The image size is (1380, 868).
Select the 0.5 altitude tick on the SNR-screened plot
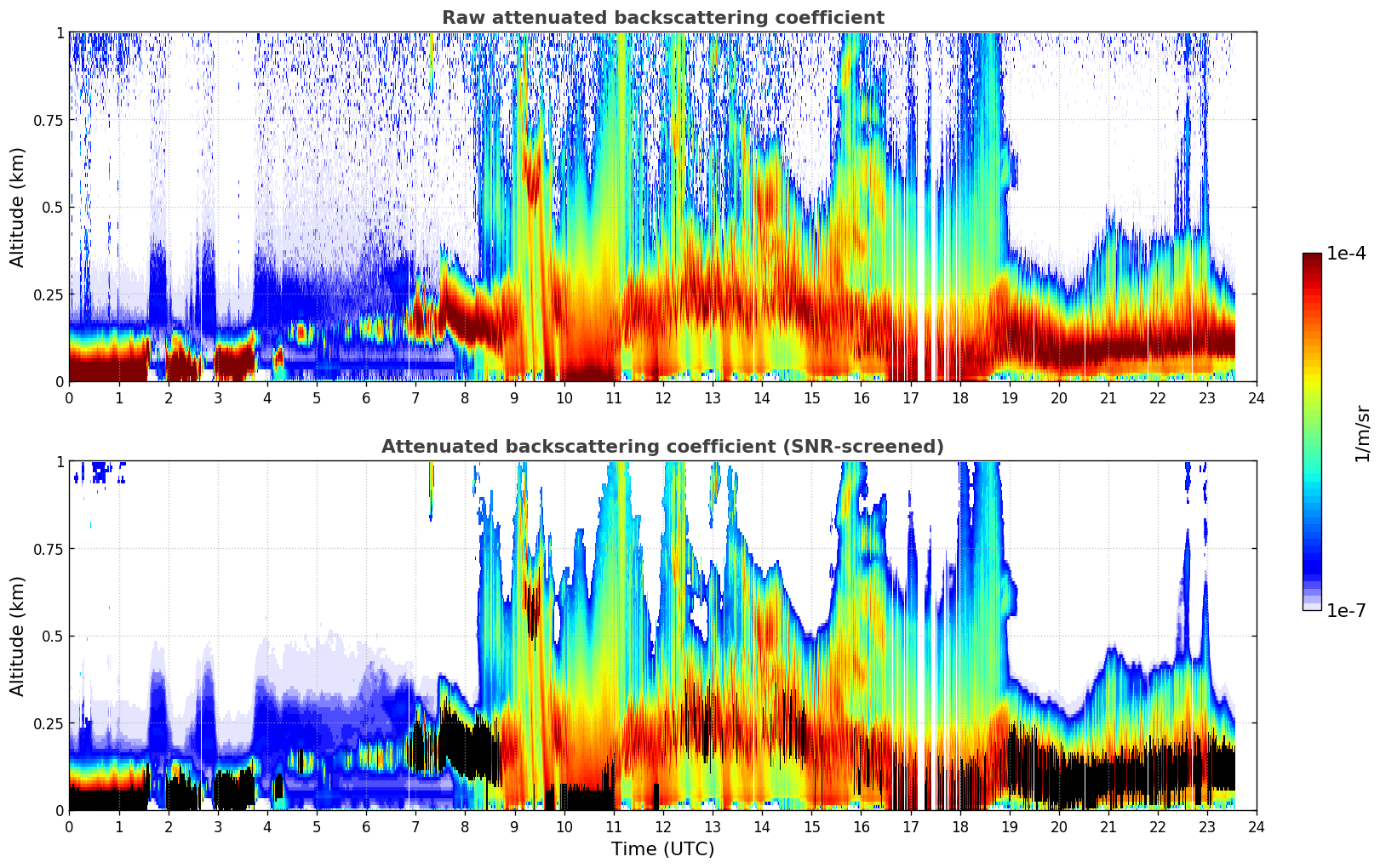click(x=53, y=637)
